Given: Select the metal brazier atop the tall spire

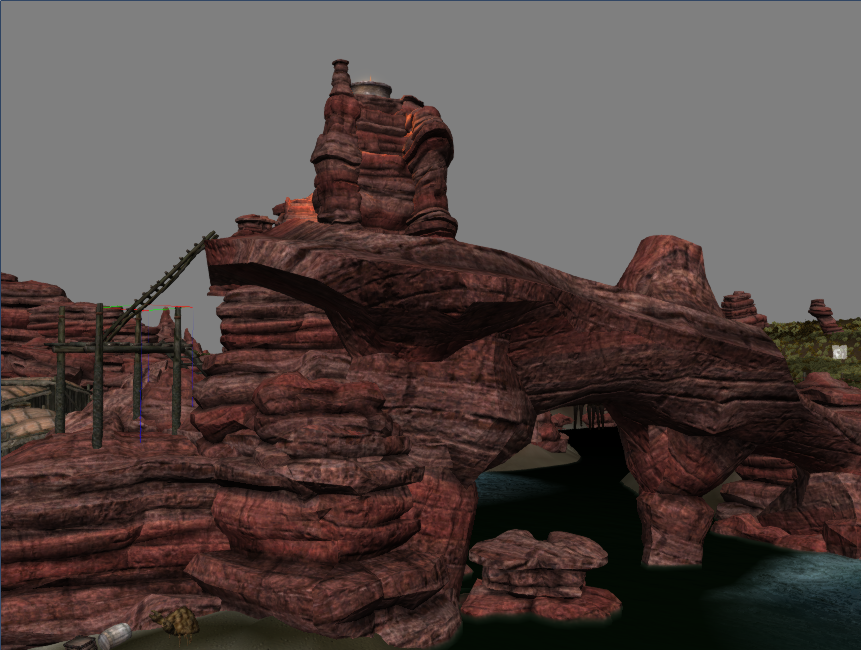Looking at the screenshot, I should pyautogui.click(x=372, y=88).
